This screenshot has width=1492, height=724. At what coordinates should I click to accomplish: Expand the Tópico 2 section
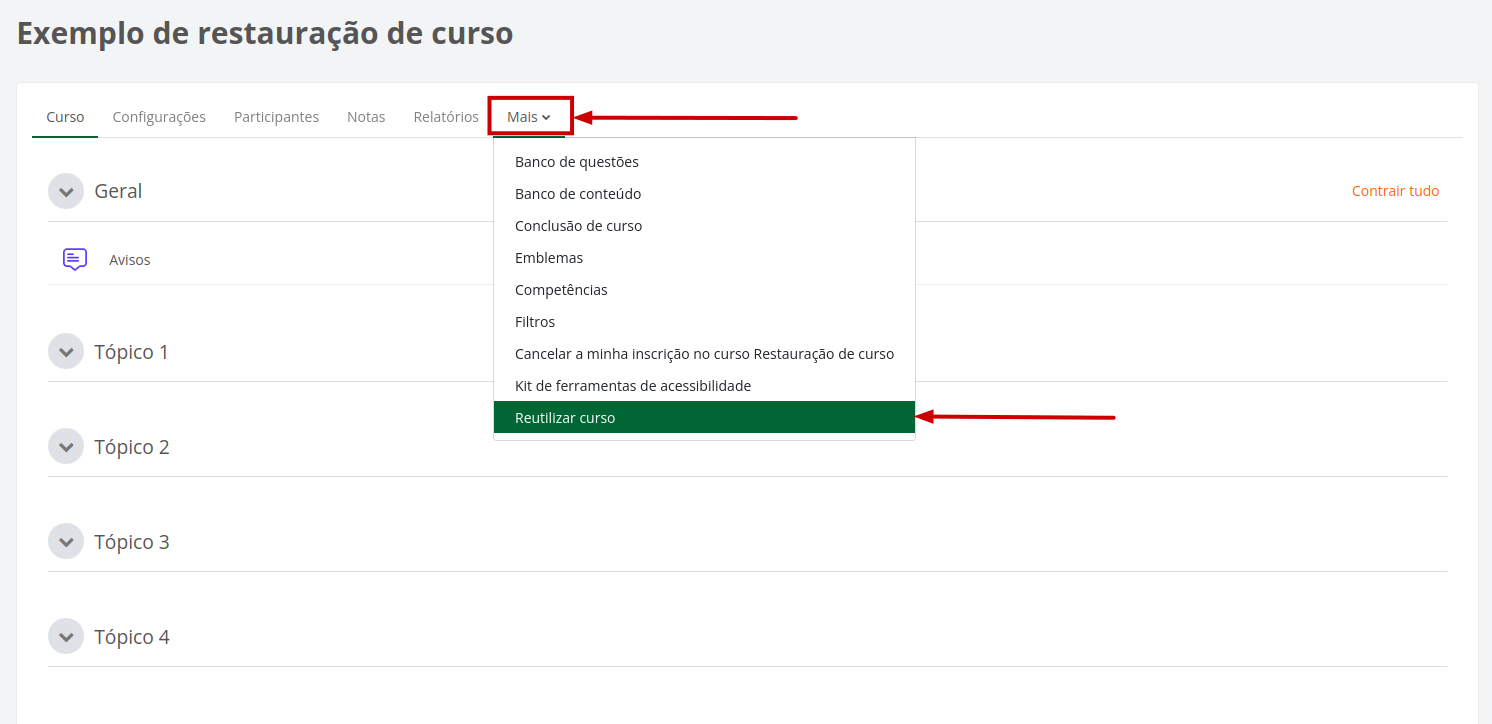pos(65,446)
